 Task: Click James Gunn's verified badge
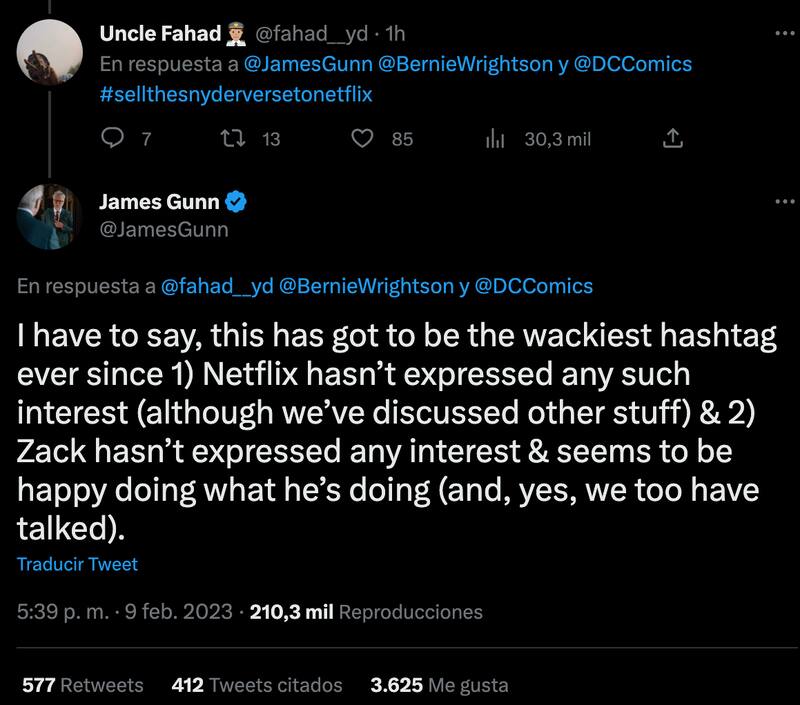click(237, 202)
